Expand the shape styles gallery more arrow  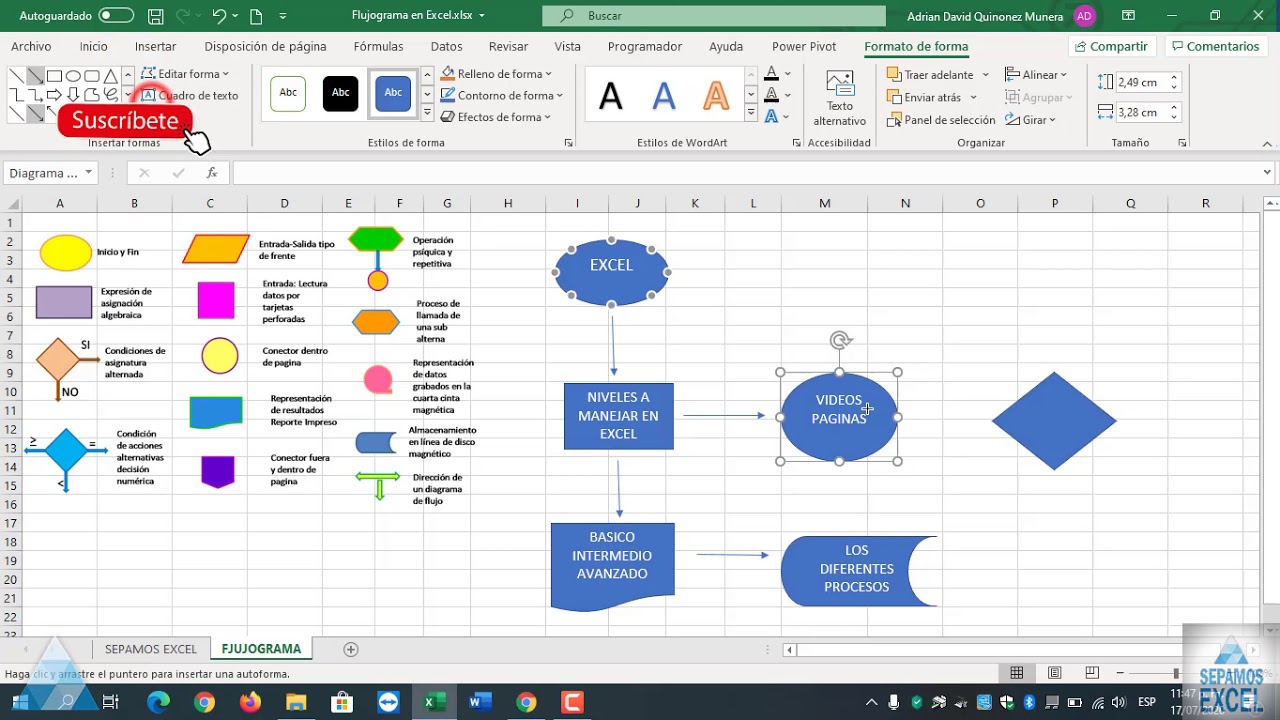427,114
